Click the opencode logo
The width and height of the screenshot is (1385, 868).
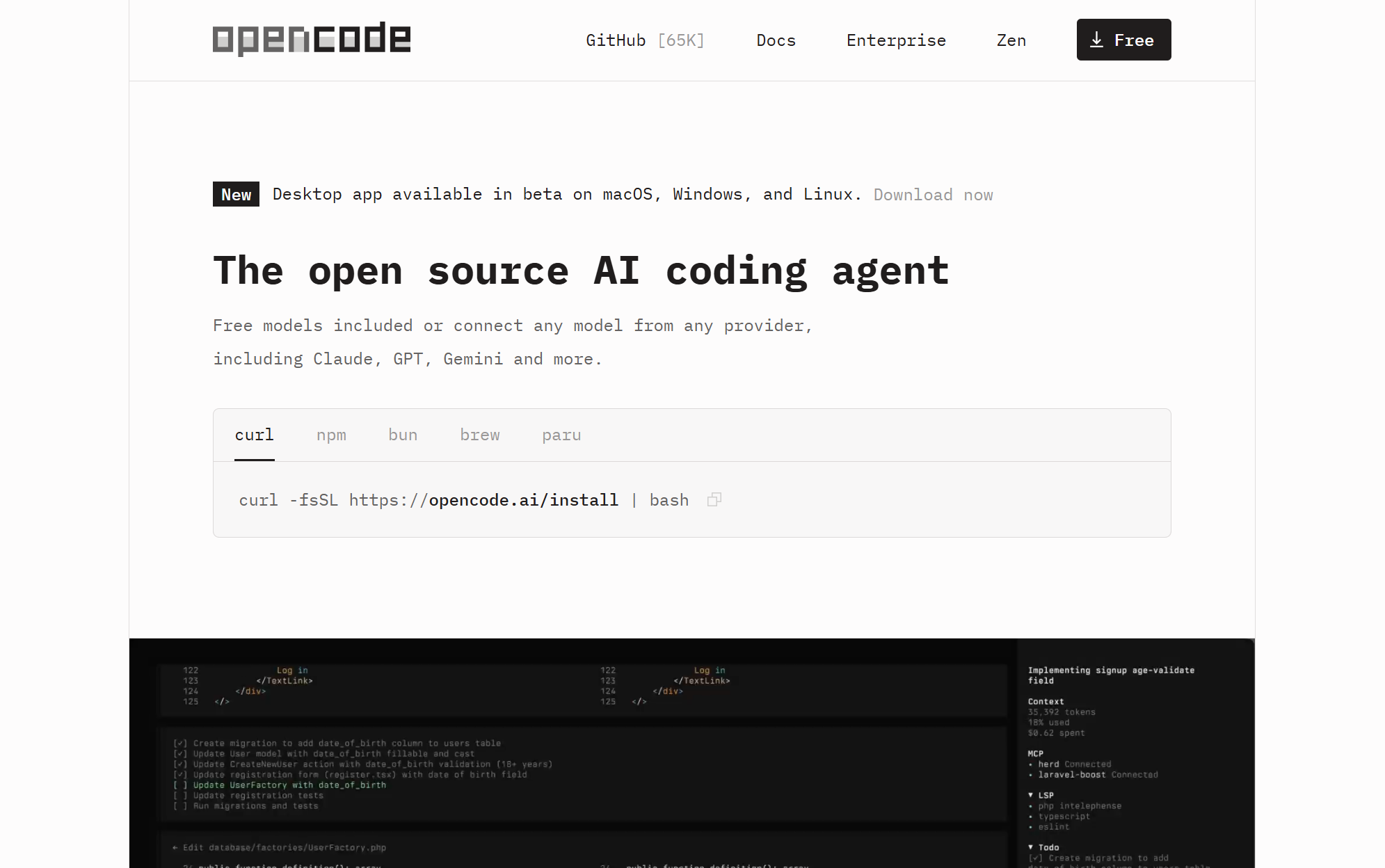pos(311,39)
